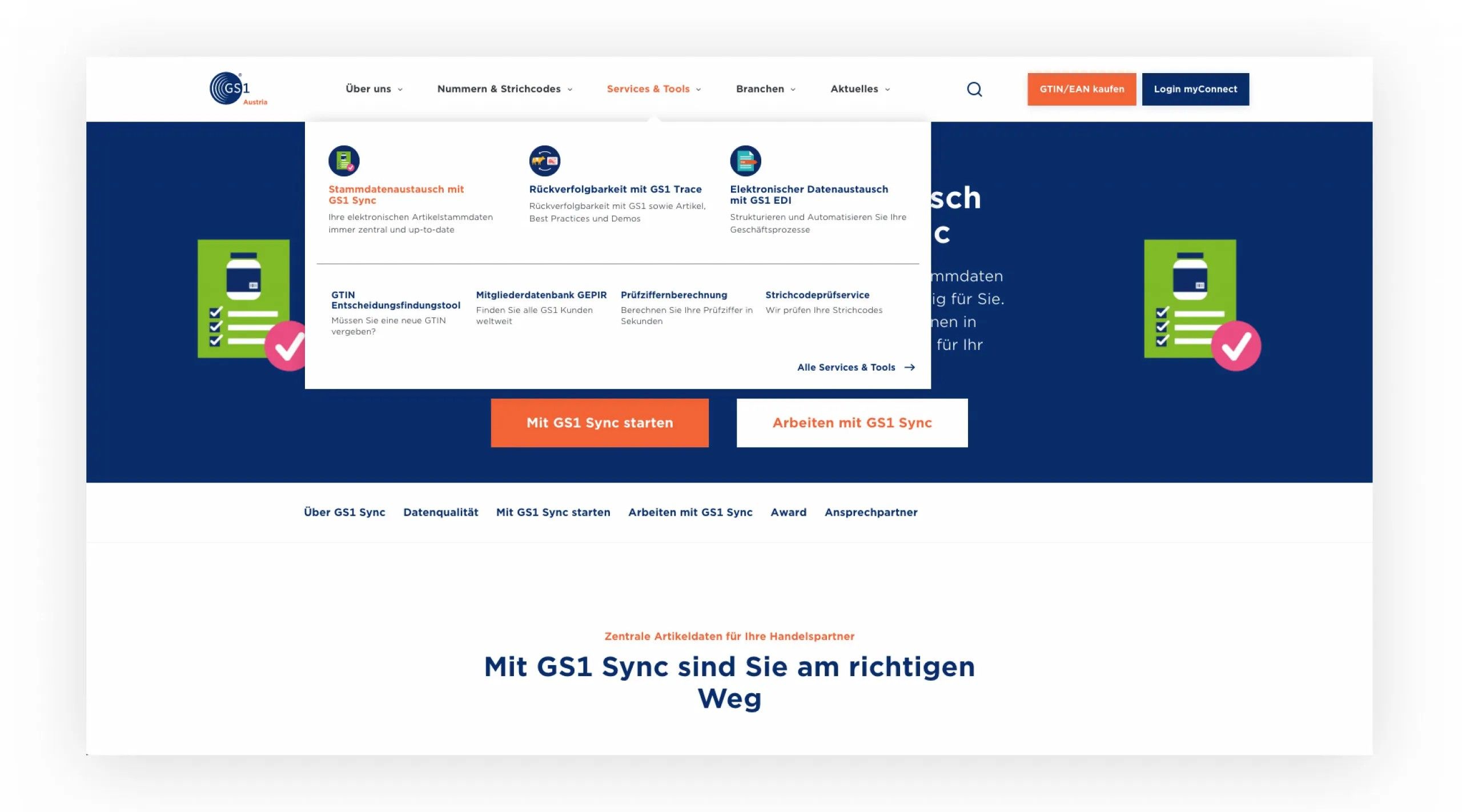The width and height of the screenshot is (1462, 812).
Task: Open the Prüfziffernberechnung tool link
Action: click(673, 295)
